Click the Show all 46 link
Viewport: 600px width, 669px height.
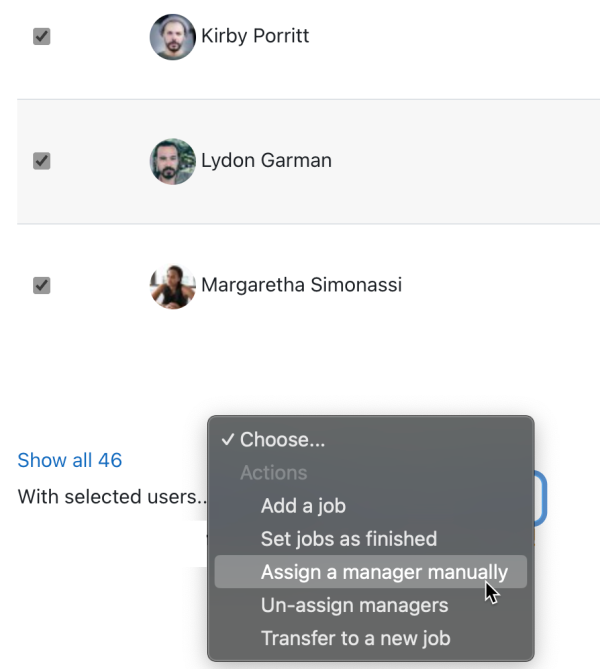pyautogui.click(x=70, y=460)
